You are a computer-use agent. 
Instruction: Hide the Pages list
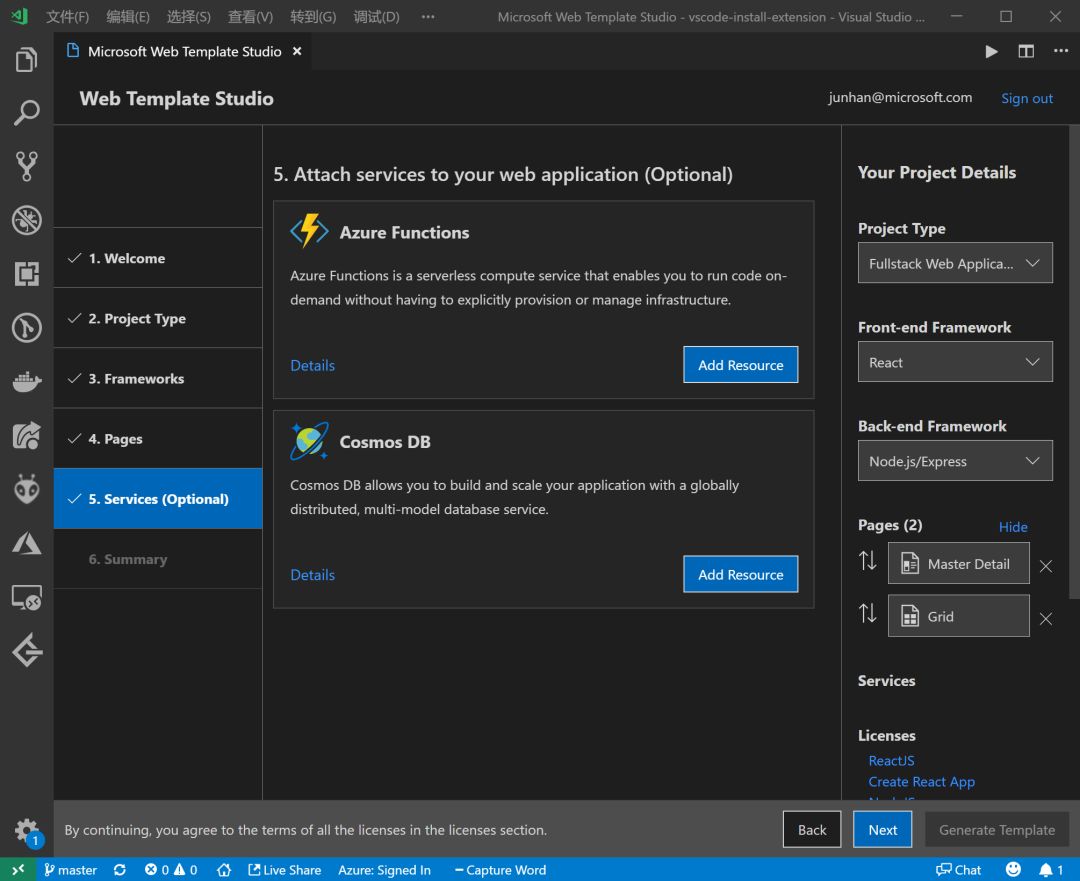[1012, 527]
